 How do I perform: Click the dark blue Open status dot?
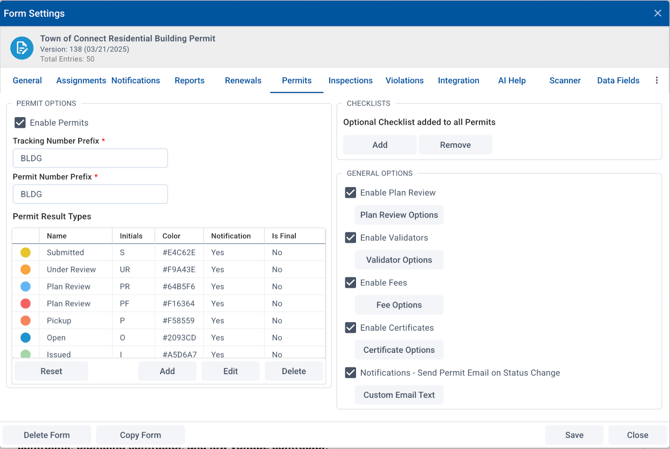coord(26,338)
